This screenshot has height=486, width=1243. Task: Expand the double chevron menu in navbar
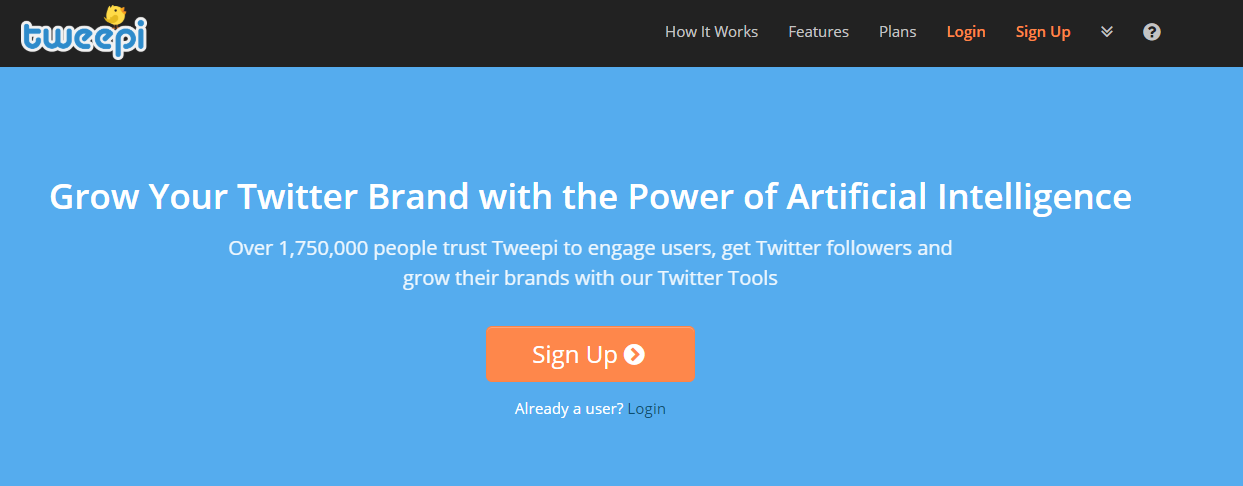click(1107, 32)
